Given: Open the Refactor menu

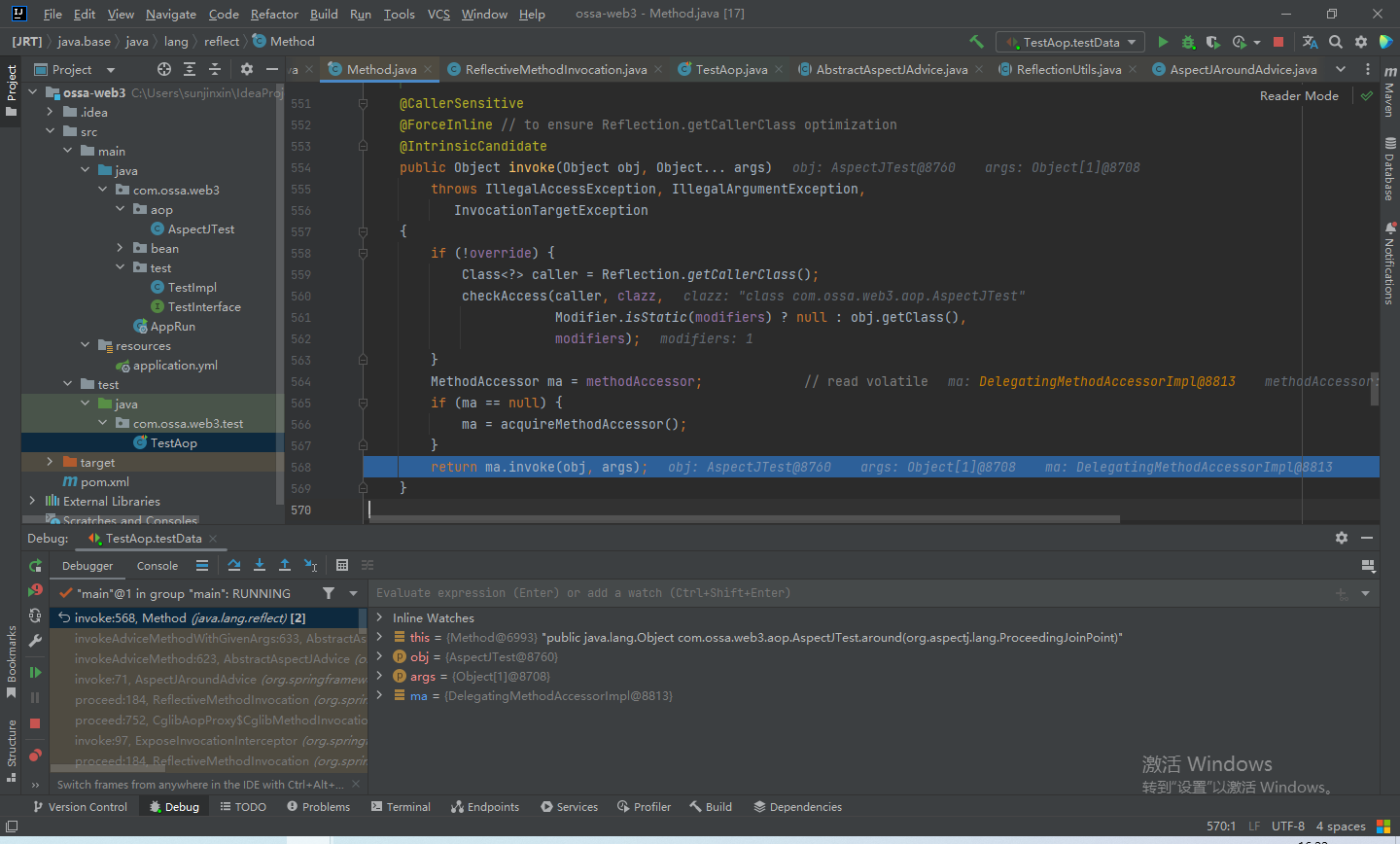Looking at the screenshot, I should 274,14.
